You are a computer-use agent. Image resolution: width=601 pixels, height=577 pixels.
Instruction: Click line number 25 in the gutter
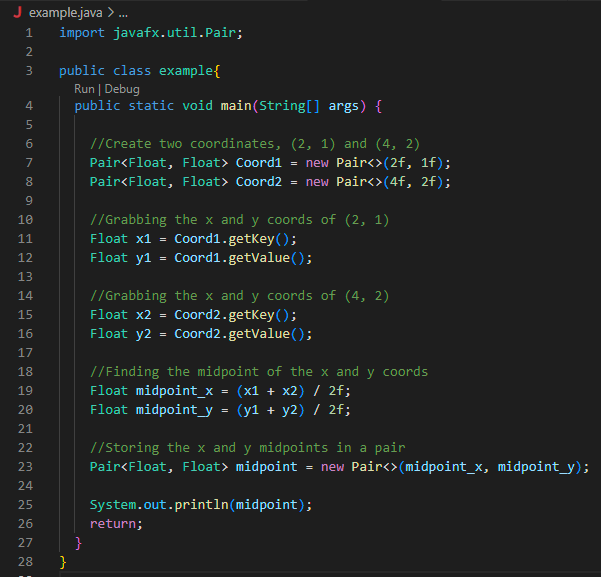[26, 504]
